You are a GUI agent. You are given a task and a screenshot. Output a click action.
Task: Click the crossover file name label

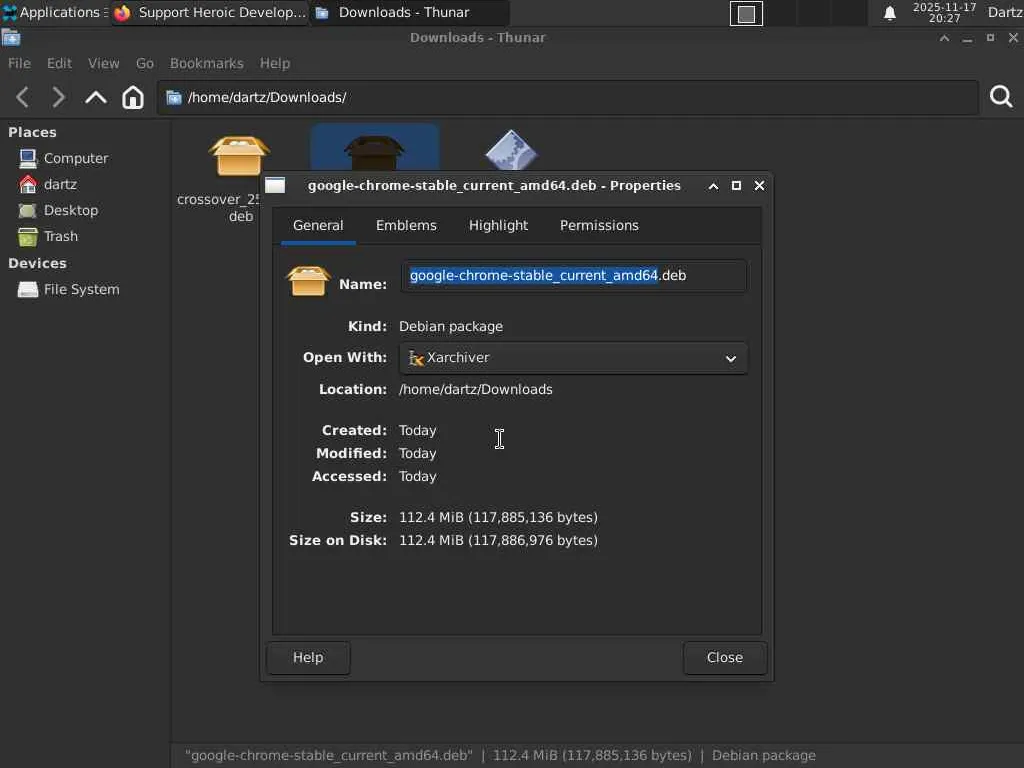click(218, 208)
